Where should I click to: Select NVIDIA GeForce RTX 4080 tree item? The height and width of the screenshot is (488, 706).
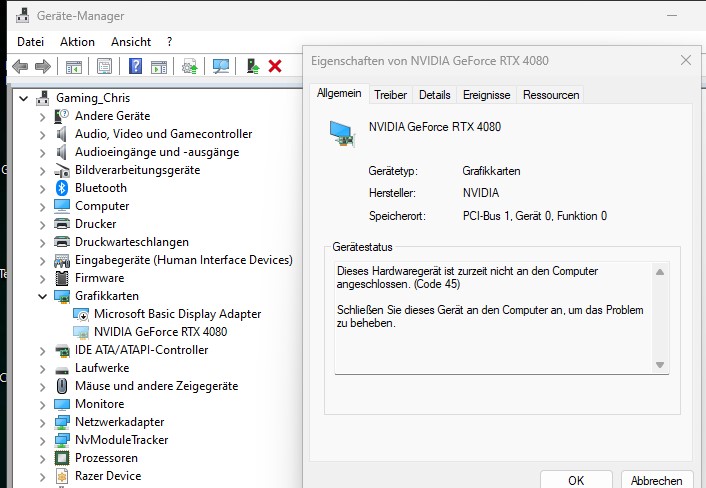[x=160, y=332]
